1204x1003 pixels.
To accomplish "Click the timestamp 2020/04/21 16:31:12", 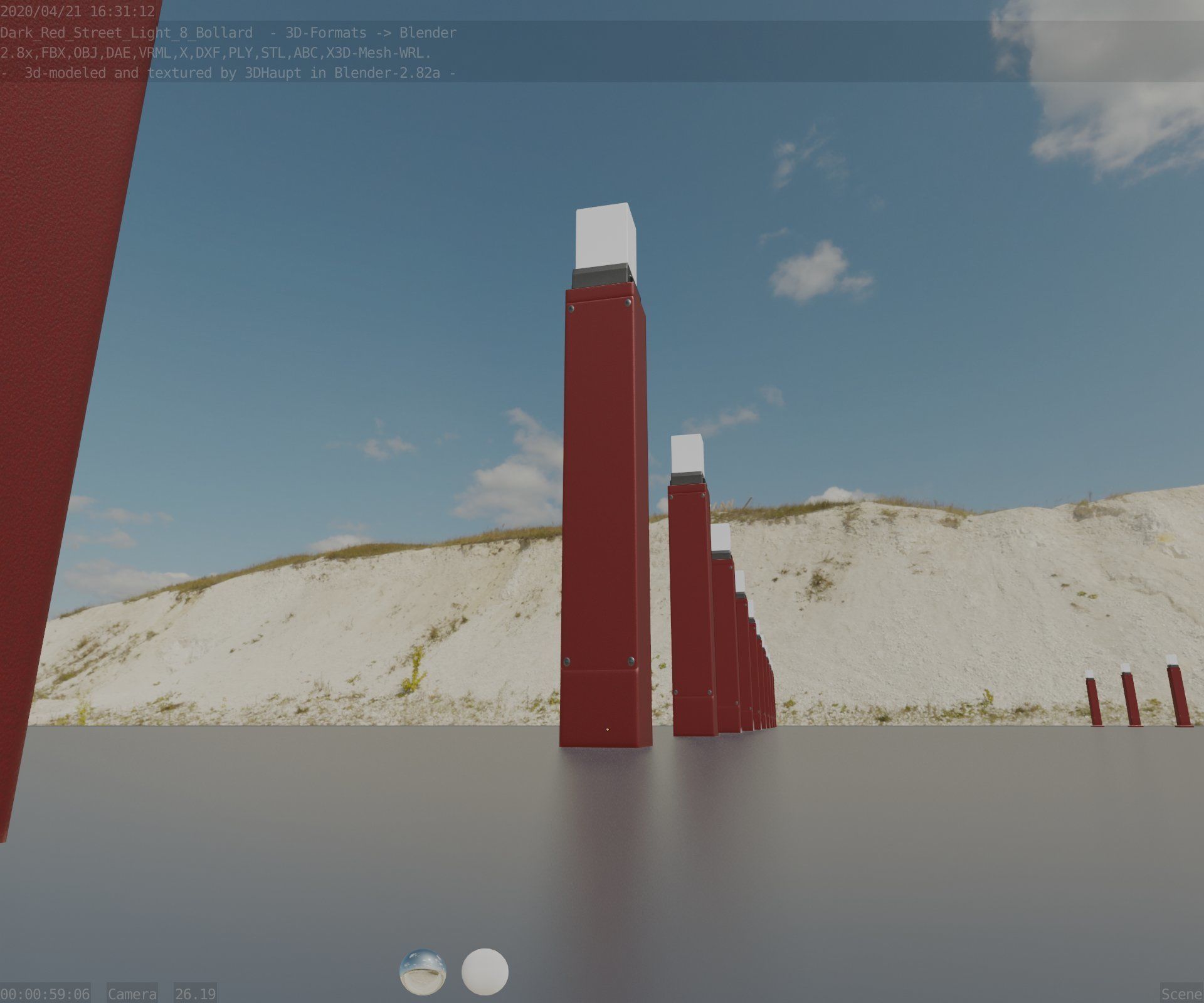I will point(78,11).
